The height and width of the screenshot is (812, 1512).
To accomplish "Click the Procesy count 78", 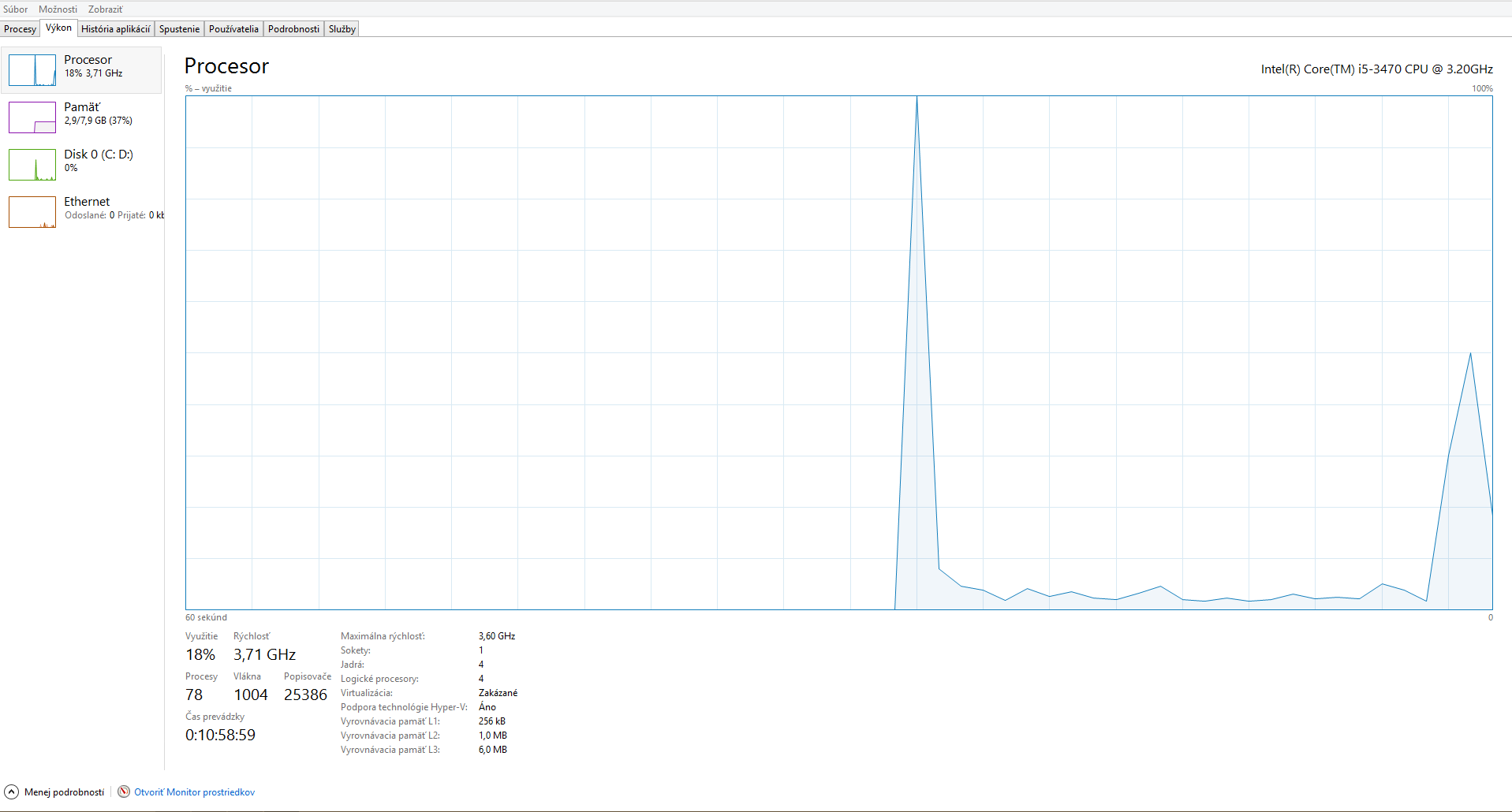I will (194, 695).
